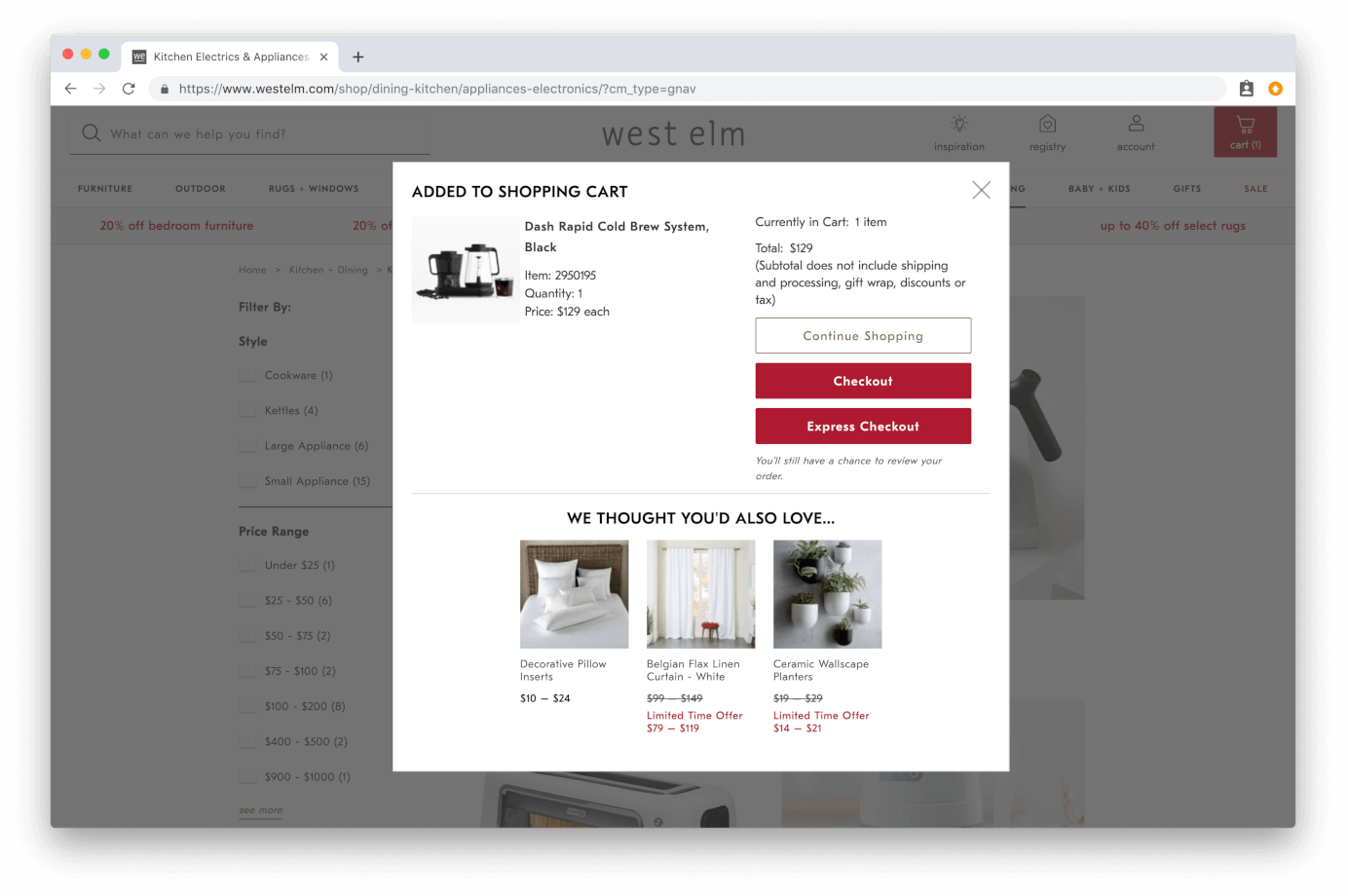Go back with the browser back arrow
The height and width of the screenshot is (896, 1348).
[70, 89]
